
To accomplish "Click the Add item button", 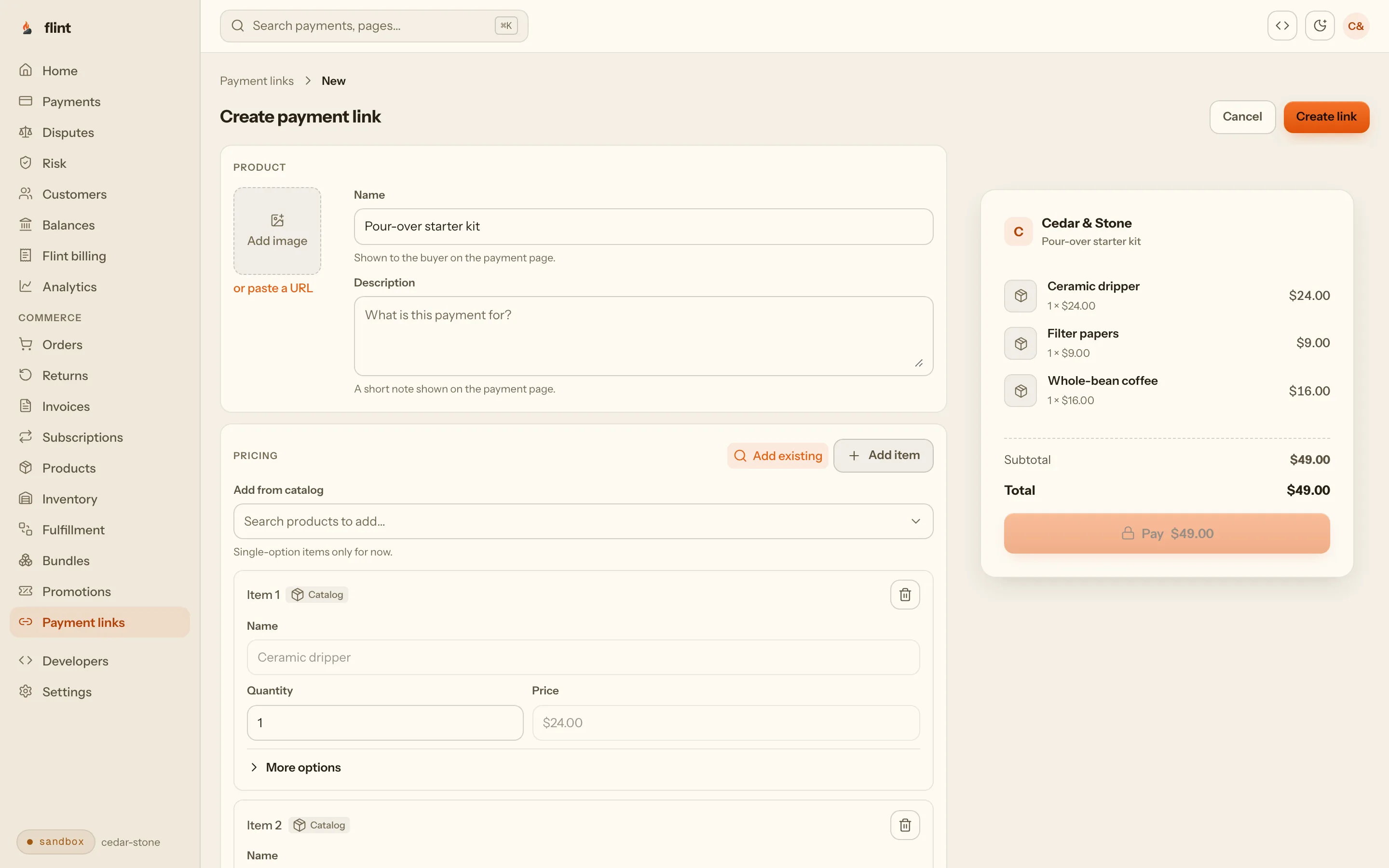I will point(884,456).
